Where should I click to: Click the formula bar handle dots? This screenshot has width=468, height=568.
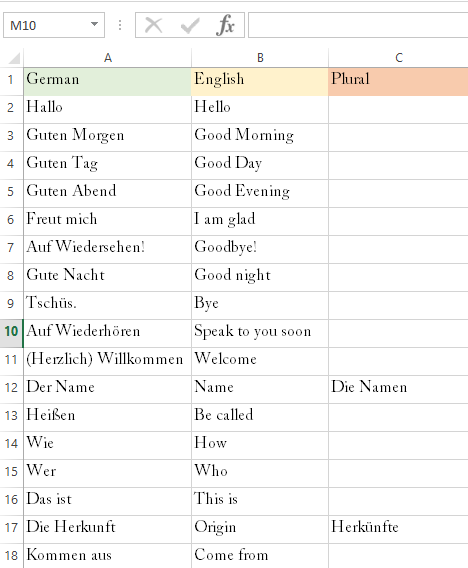tap(120, 25)
